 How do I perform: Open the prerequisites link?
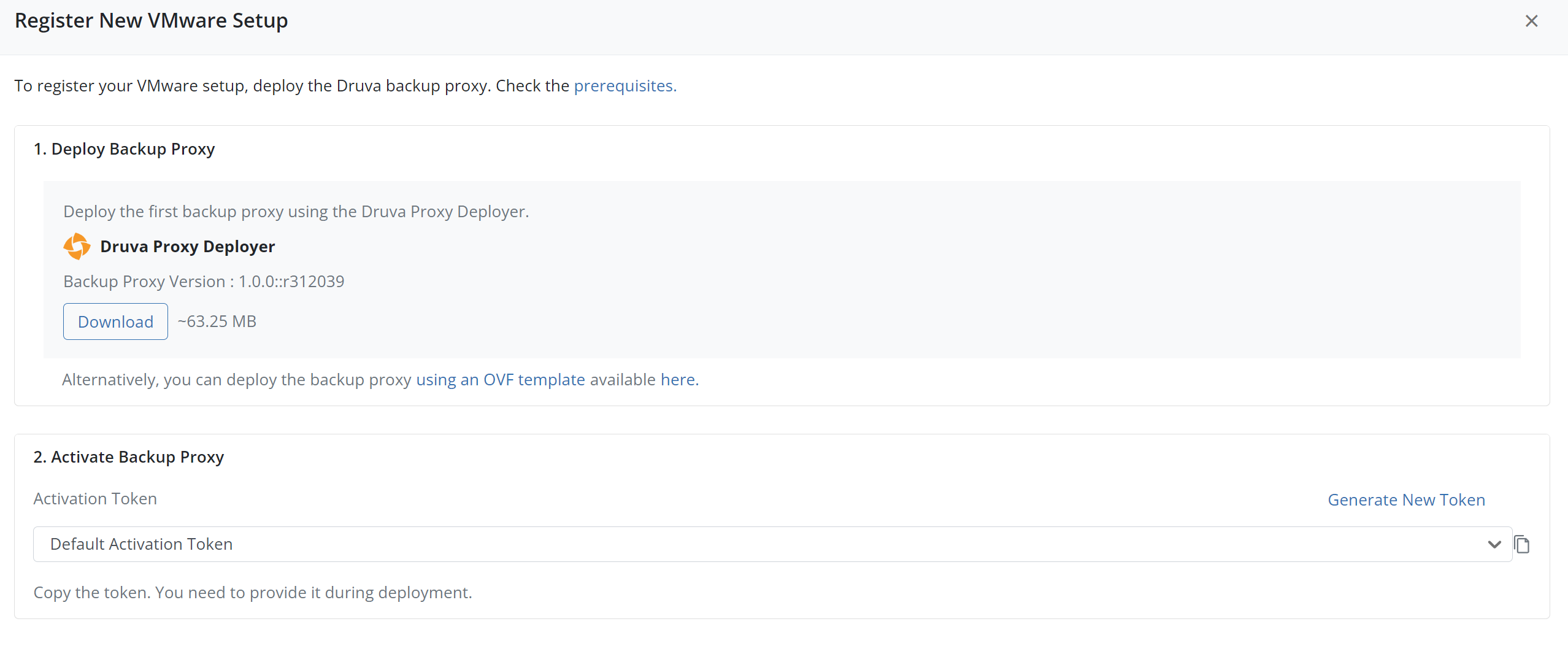[x=625, y=86]
